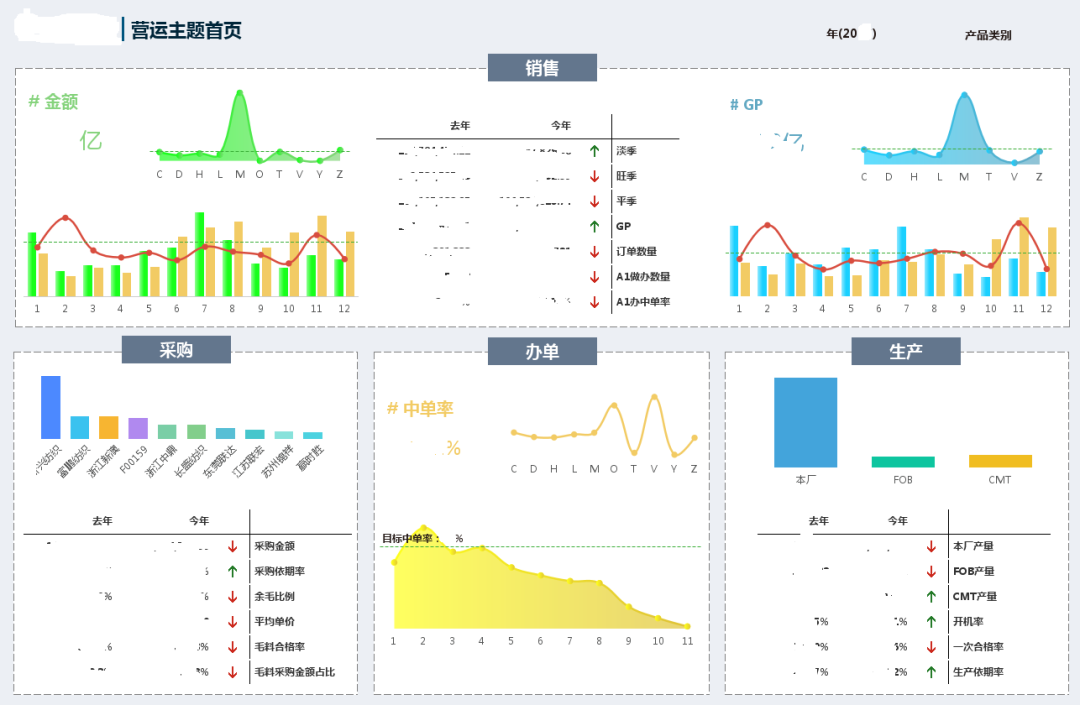1080x705 pixels.
Task: Select the 销售 section header
Action: click(542, 67)
